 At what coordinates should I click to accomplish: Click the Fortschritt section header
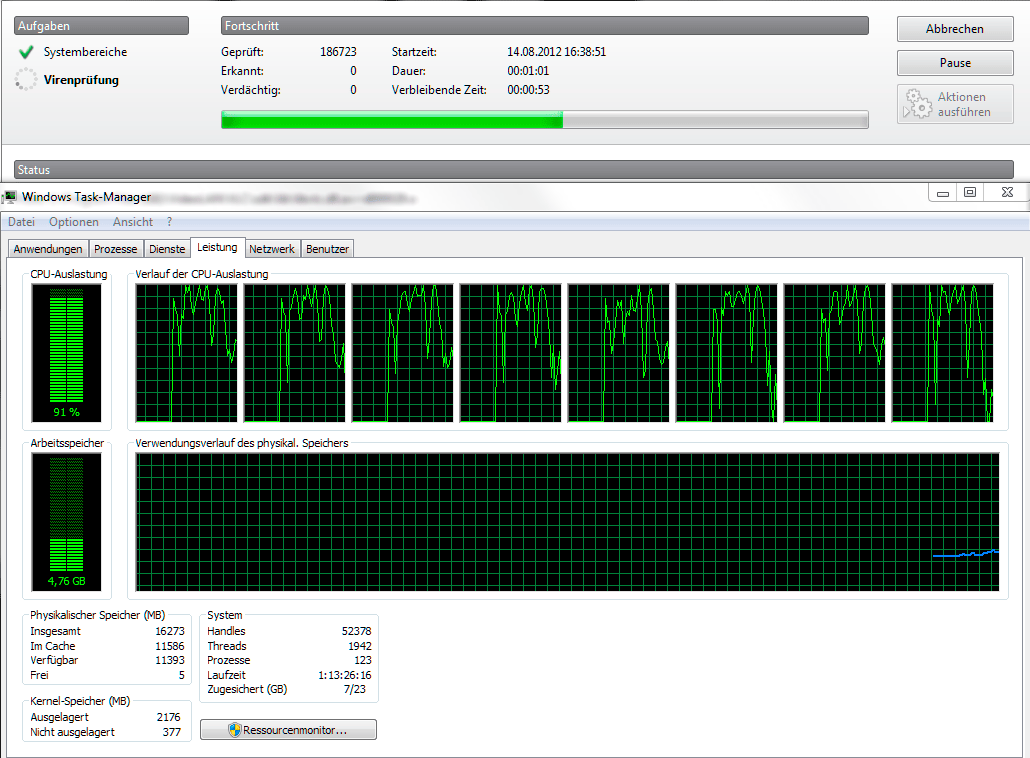tap(545, 26)
